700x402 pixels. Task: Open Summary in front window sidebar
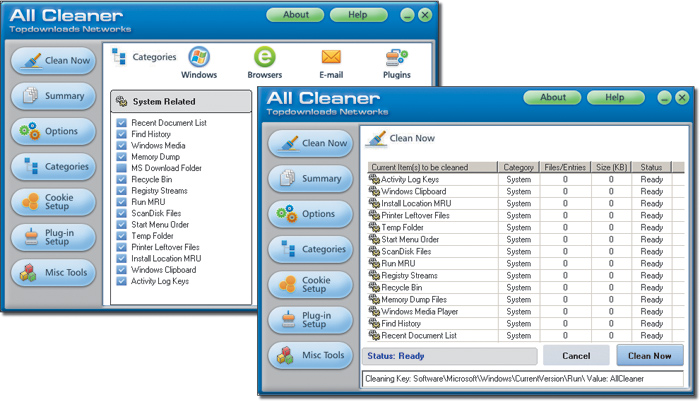311,179
